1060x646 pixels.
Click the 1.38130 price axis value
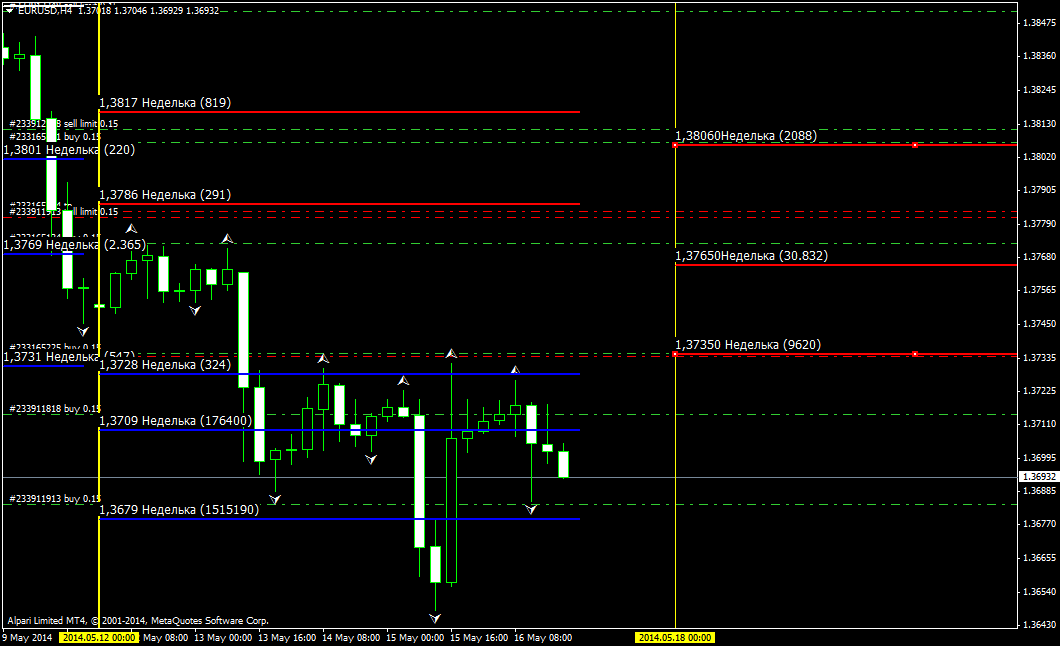pos(1040,124)
